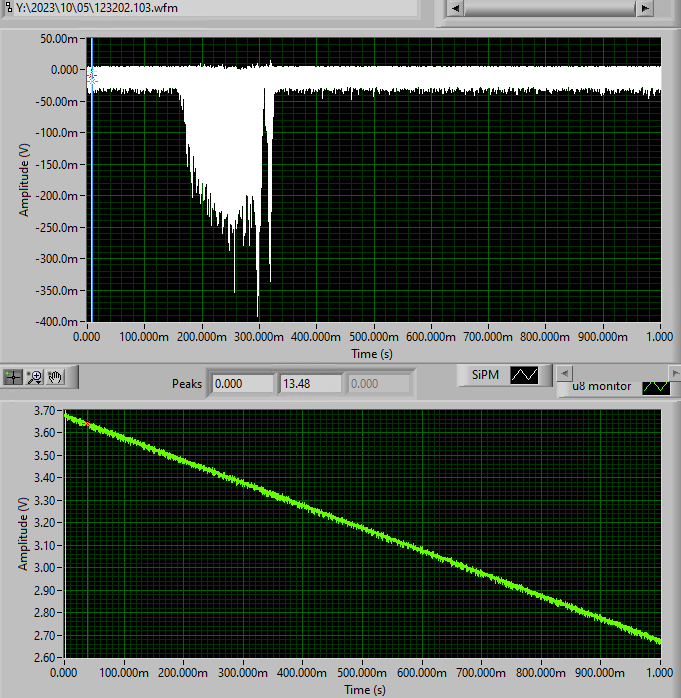Select the hand pan tool

click(55, 377)
